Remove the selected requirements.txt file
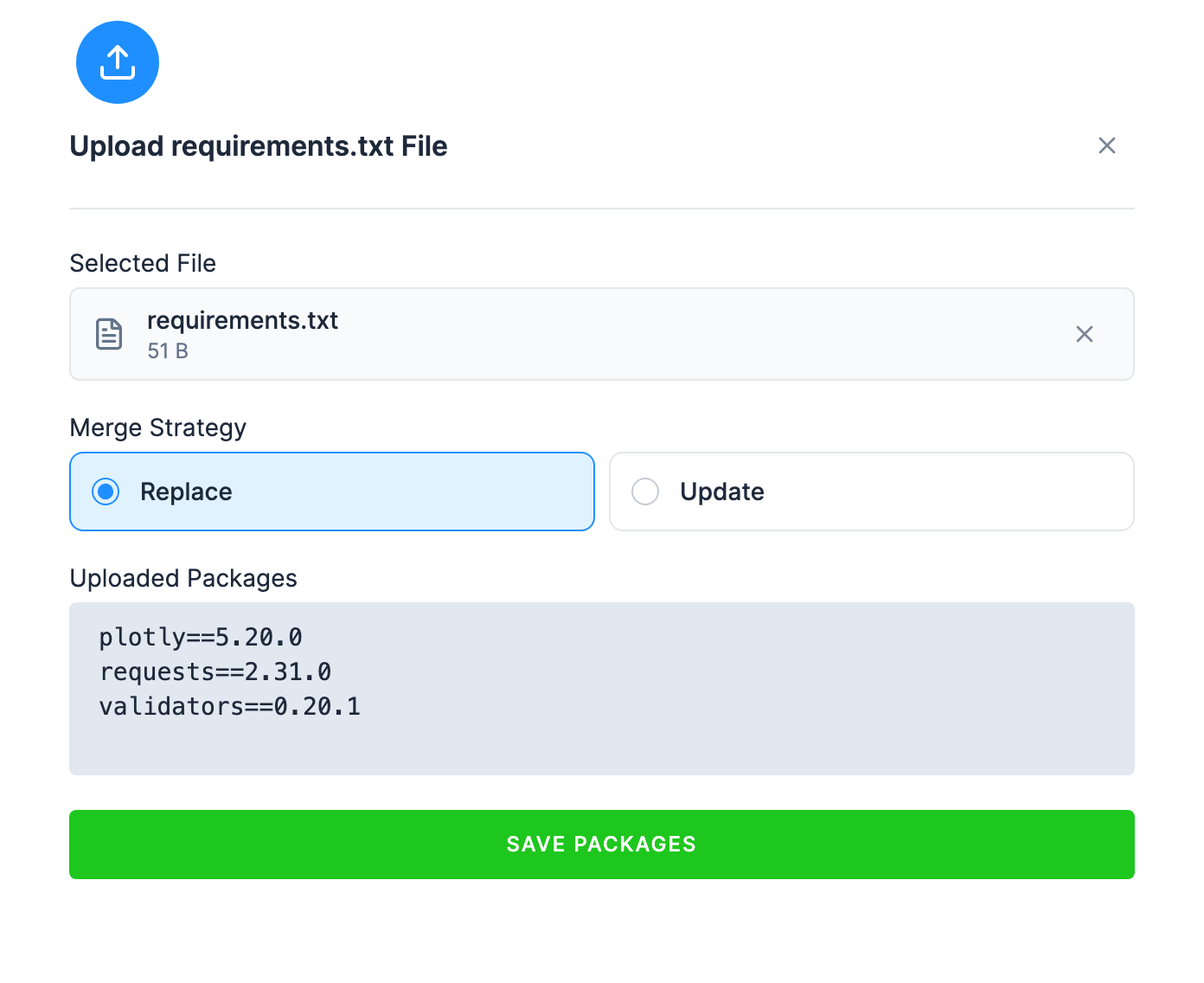 pos(1085,334)
